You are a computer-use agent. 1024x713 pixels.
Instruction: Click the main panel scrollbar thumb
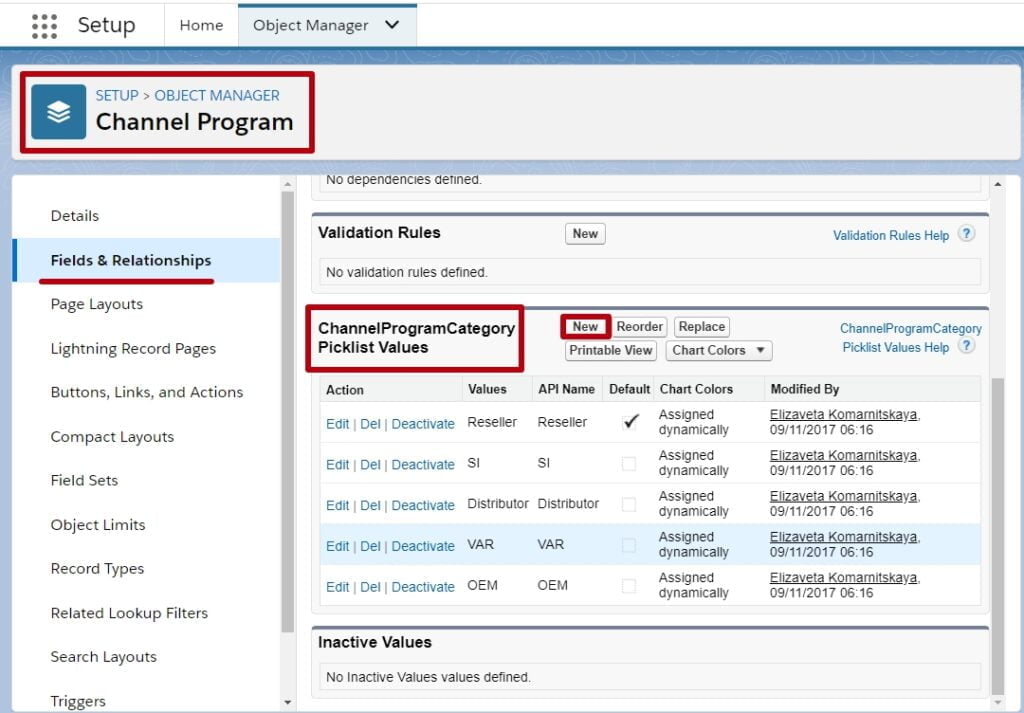tap(998, 535)
